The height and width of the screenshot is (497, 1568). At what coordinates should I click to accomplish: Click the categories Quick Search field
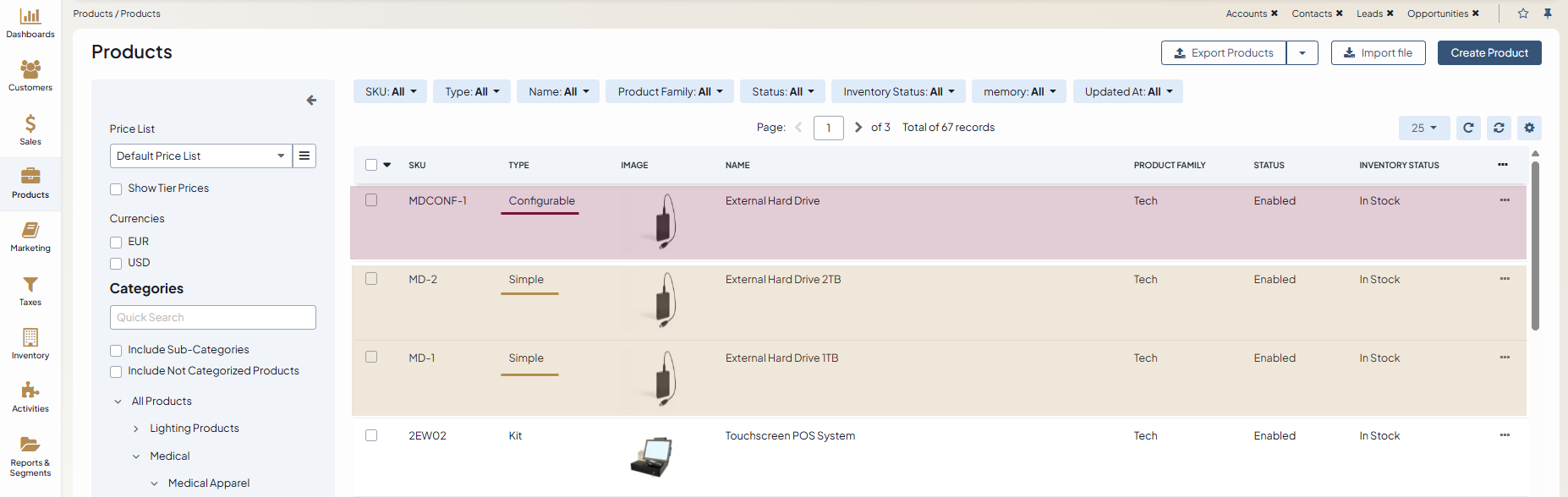click(x=213, y=317)
